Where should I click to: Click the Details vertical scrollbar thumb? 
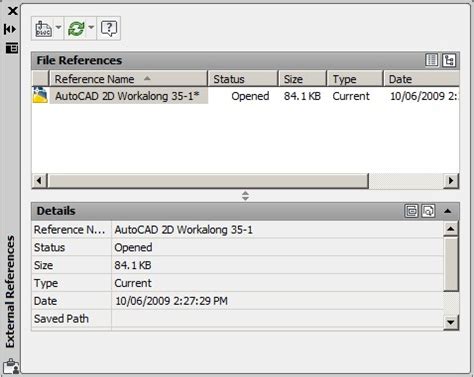pos(451,264)
